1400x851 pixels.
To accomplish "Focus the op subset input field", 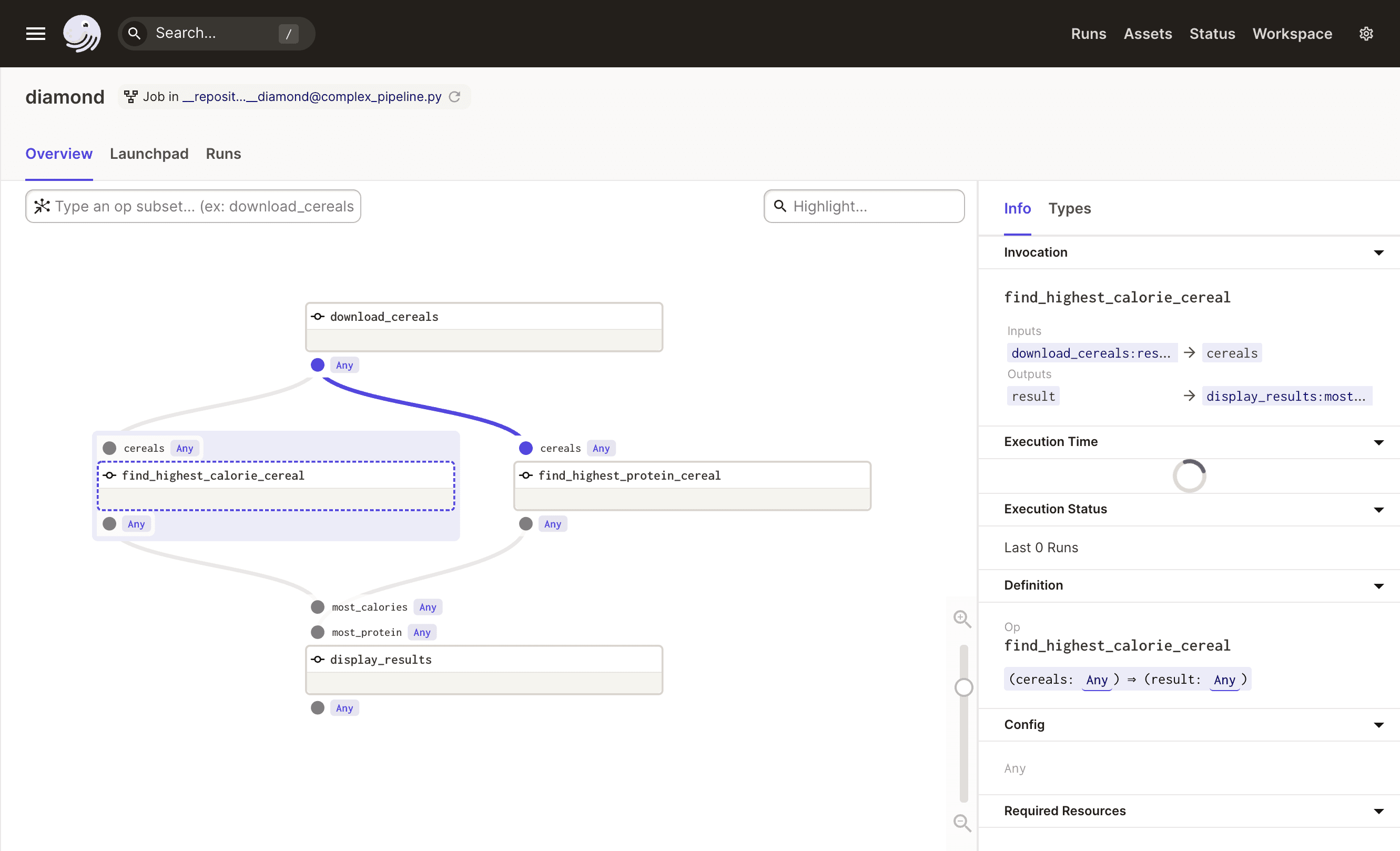I will tap(193, 206).
